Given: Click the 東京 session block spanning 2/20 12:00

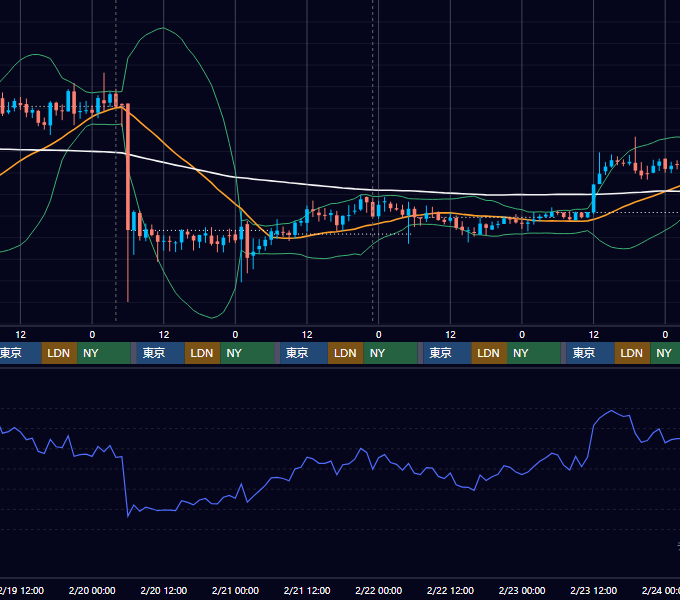Looking at the screenshot, I should (160, 353).
